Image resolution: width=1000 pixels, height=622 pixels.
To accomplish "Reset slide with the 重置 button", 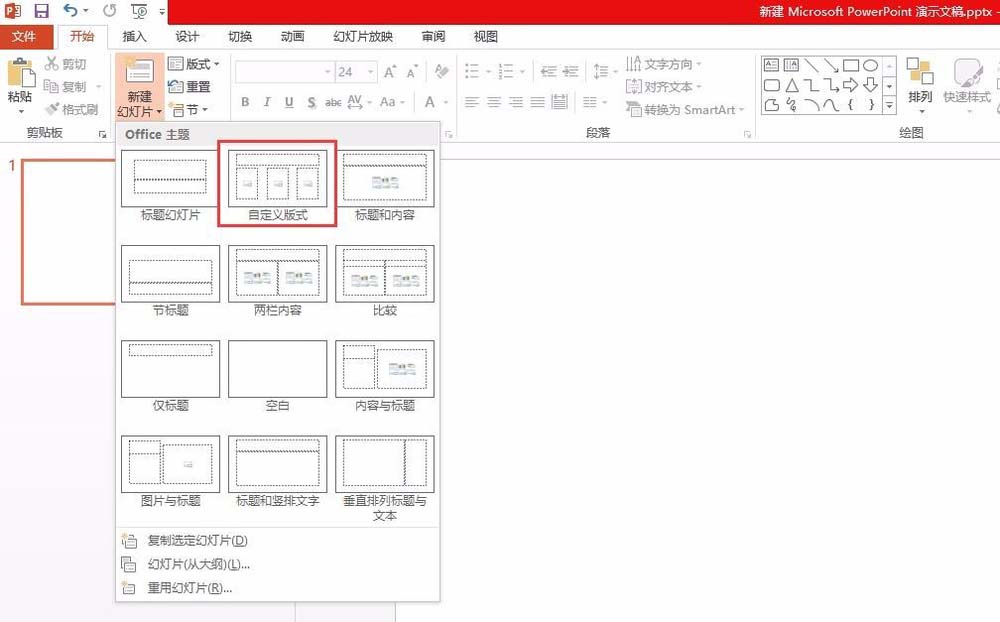I will tap(189, 87).
